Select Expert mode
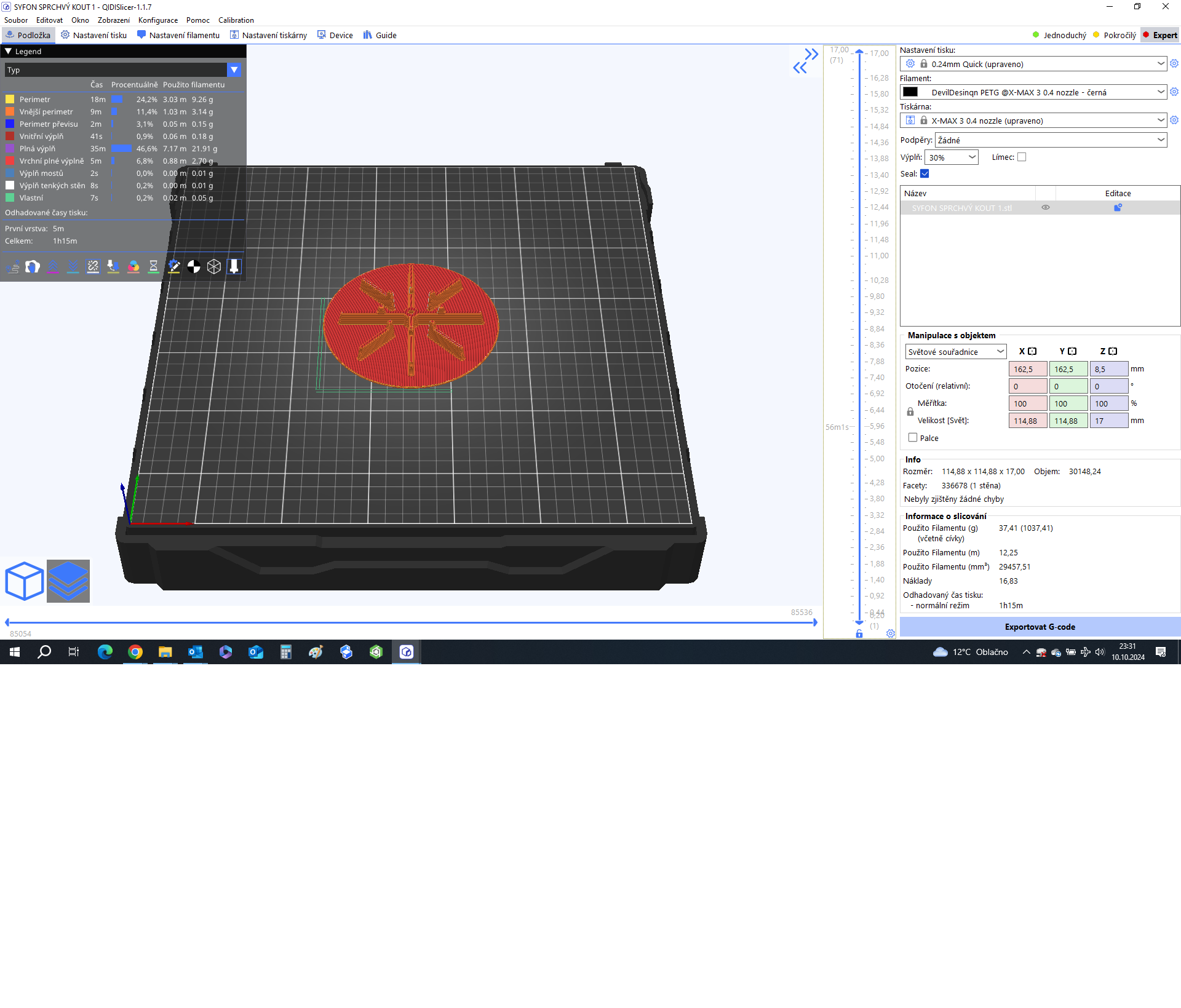 click(1159, 36)
